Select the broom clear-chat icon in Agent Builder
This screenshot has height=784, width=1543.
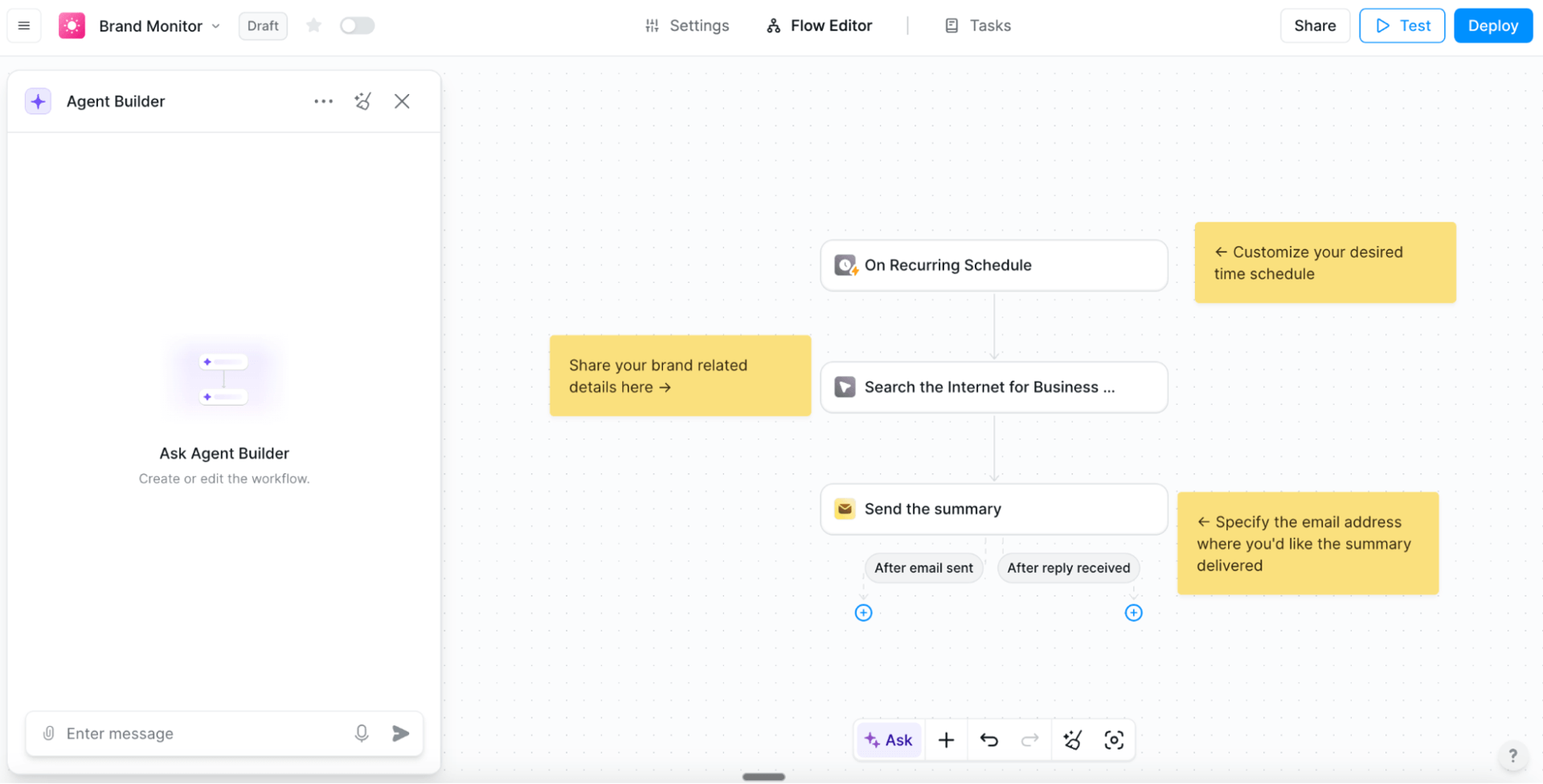[362, 101]
